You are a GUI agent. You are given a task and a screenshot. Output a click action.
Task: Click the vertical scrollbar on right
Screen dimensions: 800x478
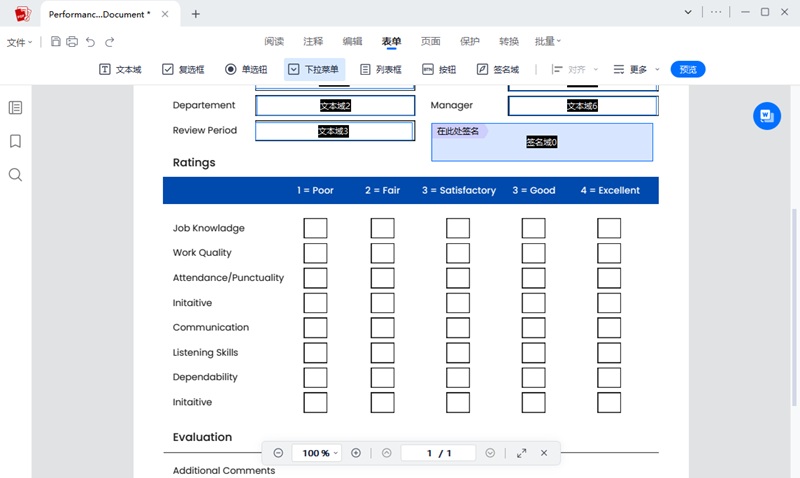pyautogui.click(x=794, y=306)
